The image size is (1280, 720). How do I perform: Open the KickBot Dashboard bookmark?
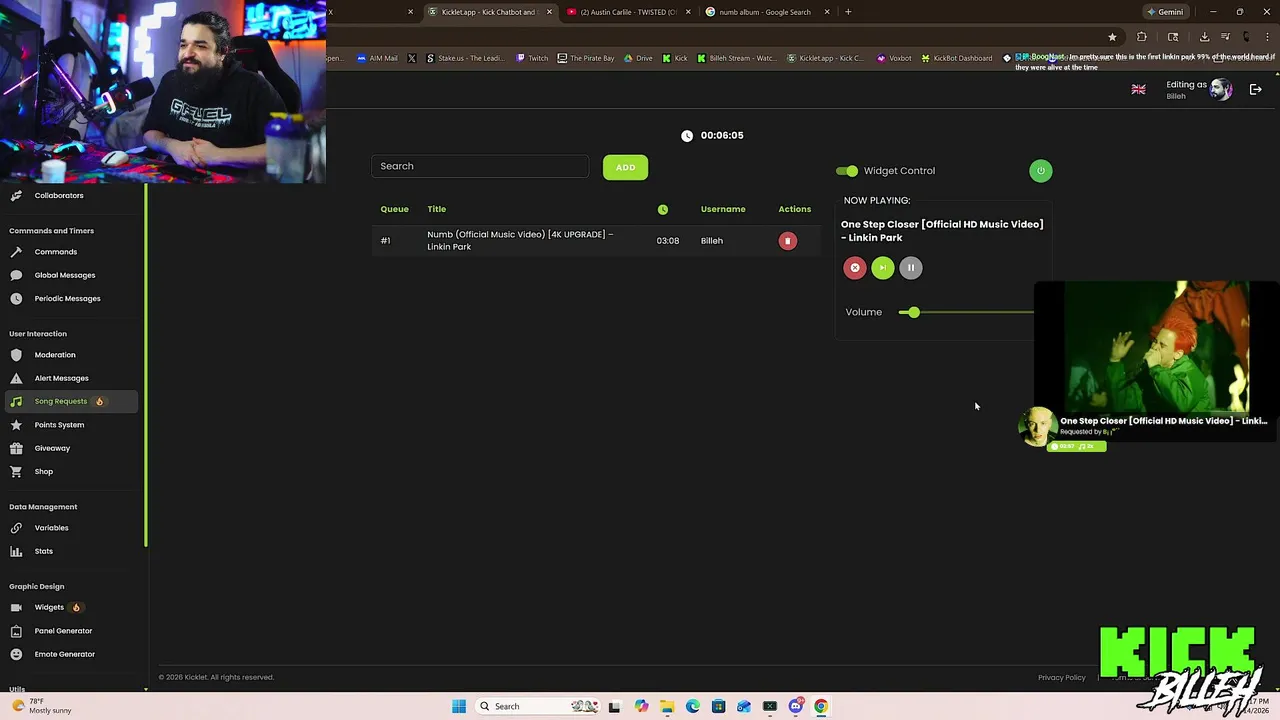pyautogui.click(x=957, y=58)
